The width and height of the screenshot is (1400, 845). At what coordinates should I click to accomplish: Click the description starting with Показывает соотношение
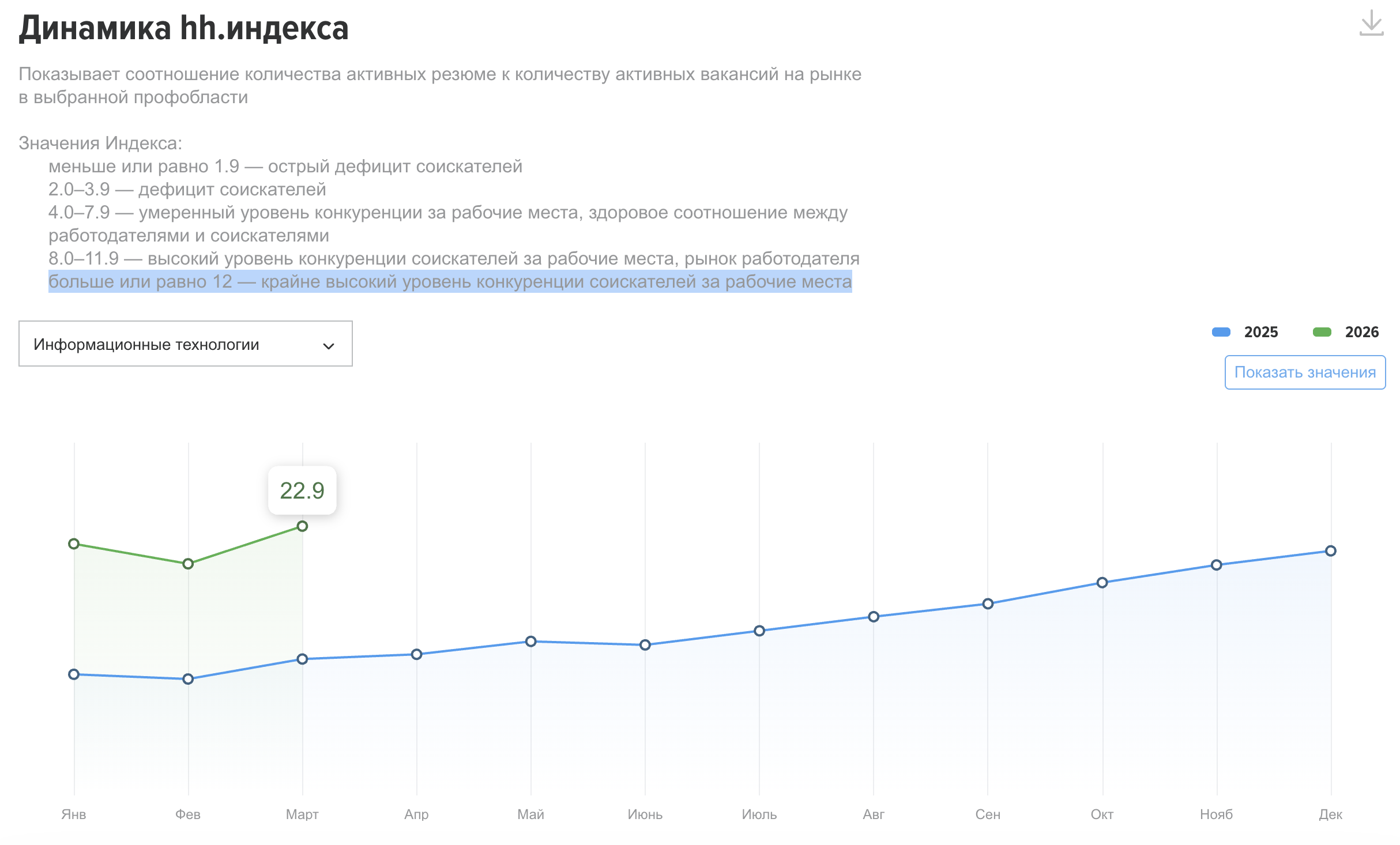point(440,85)
